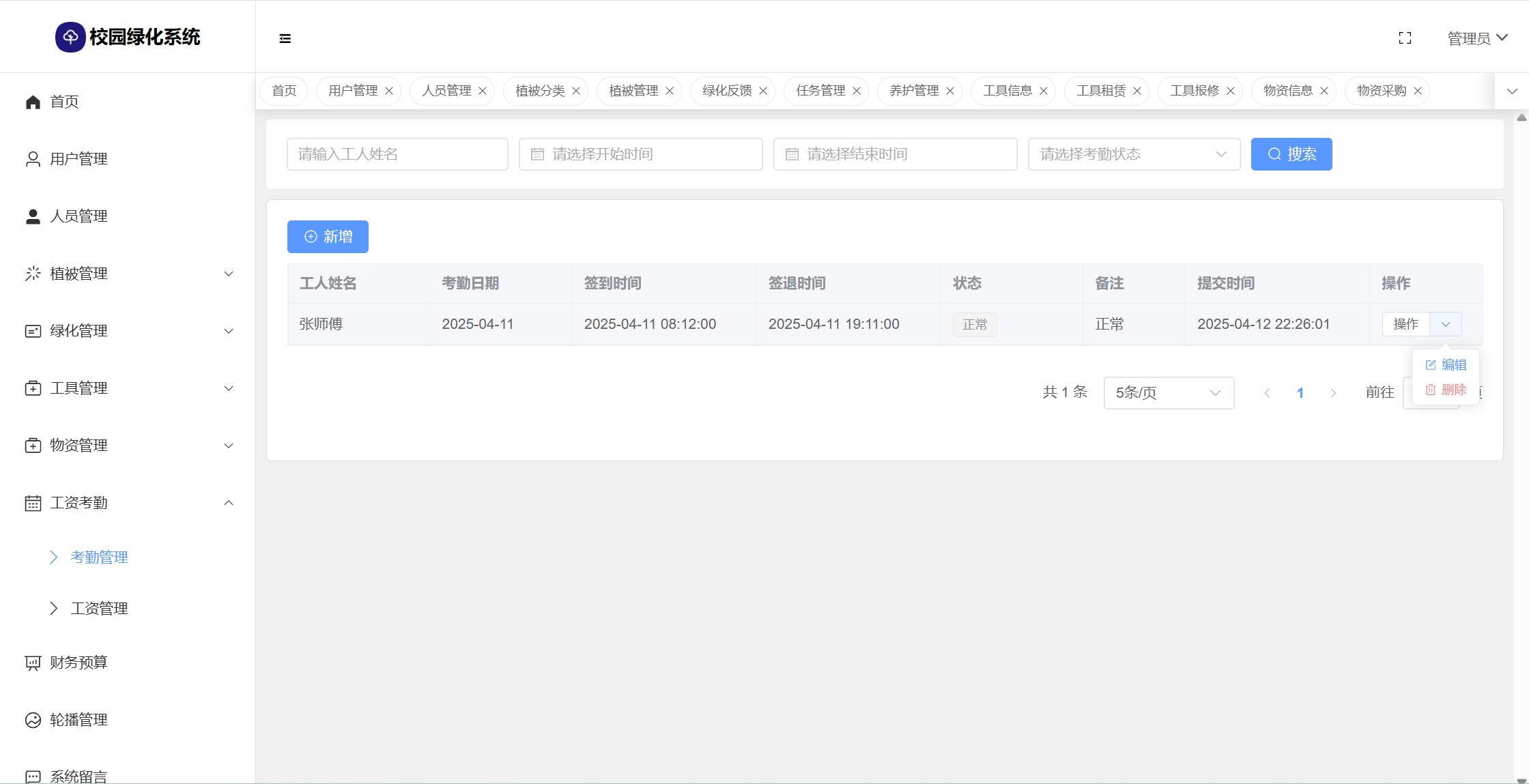Open 轮播管理 from the sidebar icon
Screen dimensions: 1529x784
[x=33, y=720]
